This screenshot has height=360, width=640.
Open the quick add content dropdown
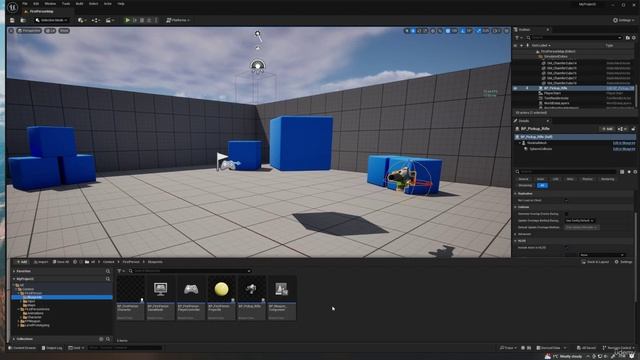coord(82,20)
